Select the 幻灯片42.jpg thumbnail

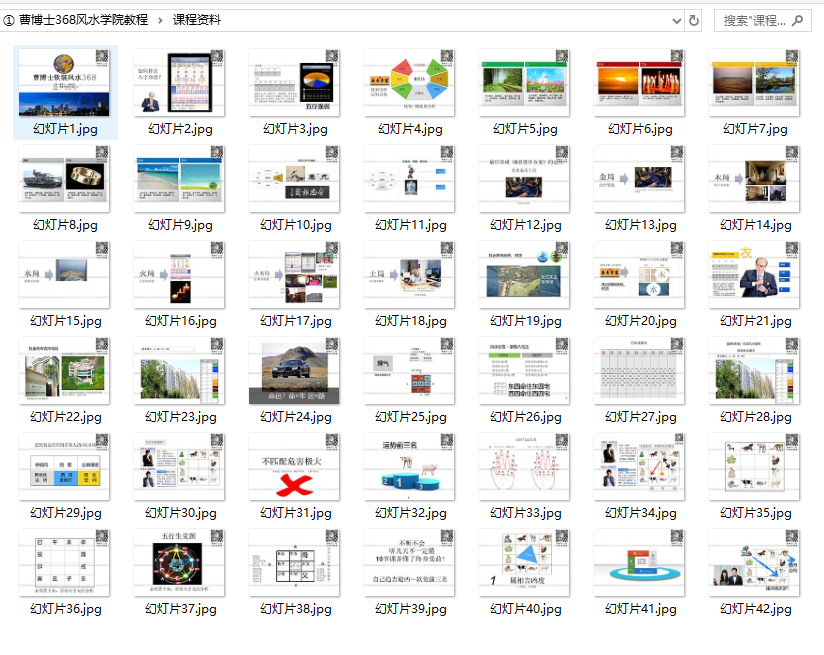point(755,564)
